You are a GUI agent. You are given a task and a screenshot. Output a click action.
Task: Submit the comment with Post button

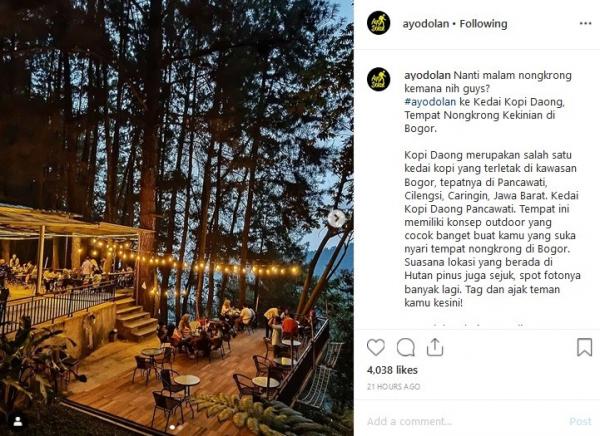pyautogui.click(x=580, y=421)
